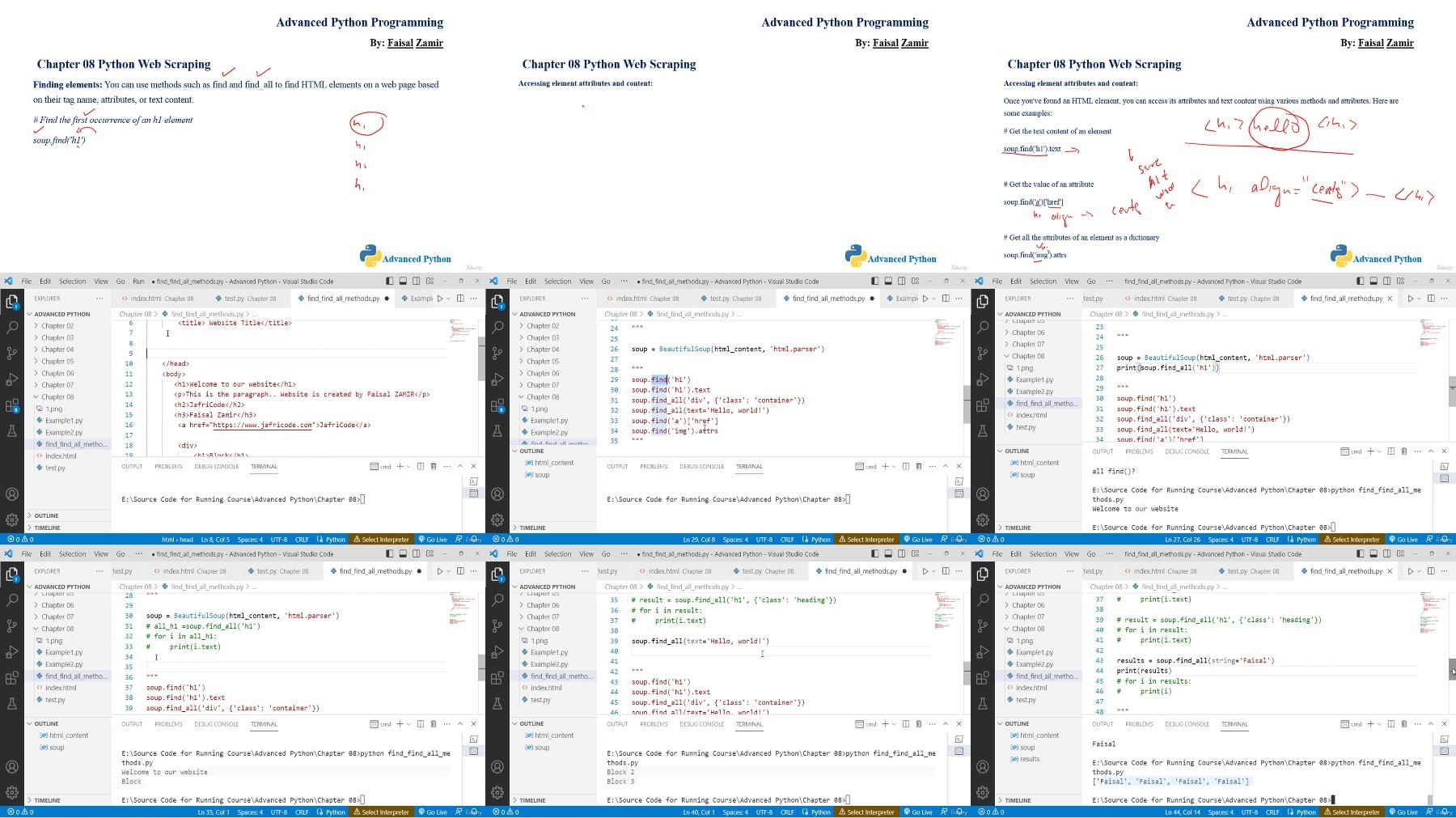The height and width of the screenshot is (818, 1456).
Task: Toggle the panel in the Ln 27, Col 26 window
Action: 1373,282
